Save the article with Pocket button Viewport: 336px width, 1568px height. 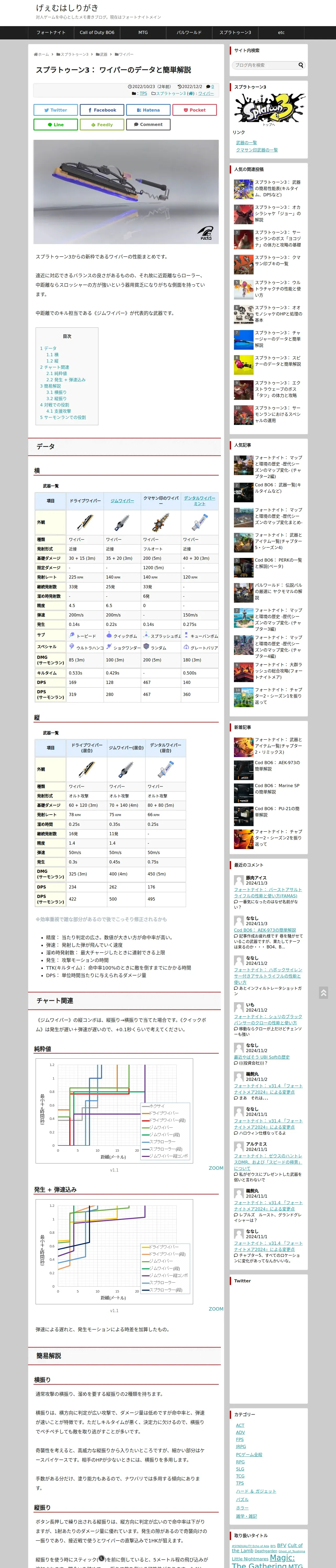coord(194,110)
